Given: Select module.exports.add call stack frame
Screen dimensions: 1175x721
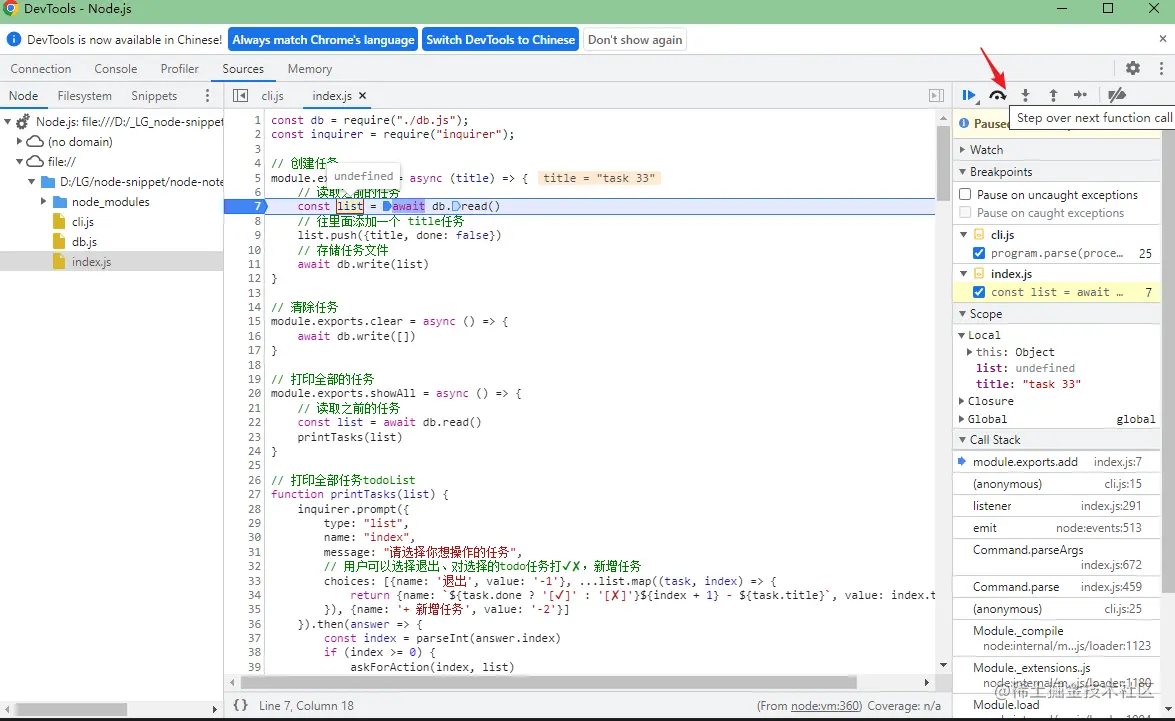Looking at the screenshot, I should [1057, 462].
